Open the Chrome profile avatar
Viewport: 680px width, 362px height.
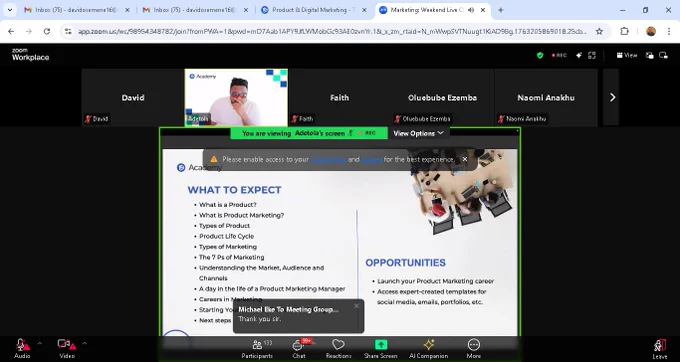click(x=651, y=31)
